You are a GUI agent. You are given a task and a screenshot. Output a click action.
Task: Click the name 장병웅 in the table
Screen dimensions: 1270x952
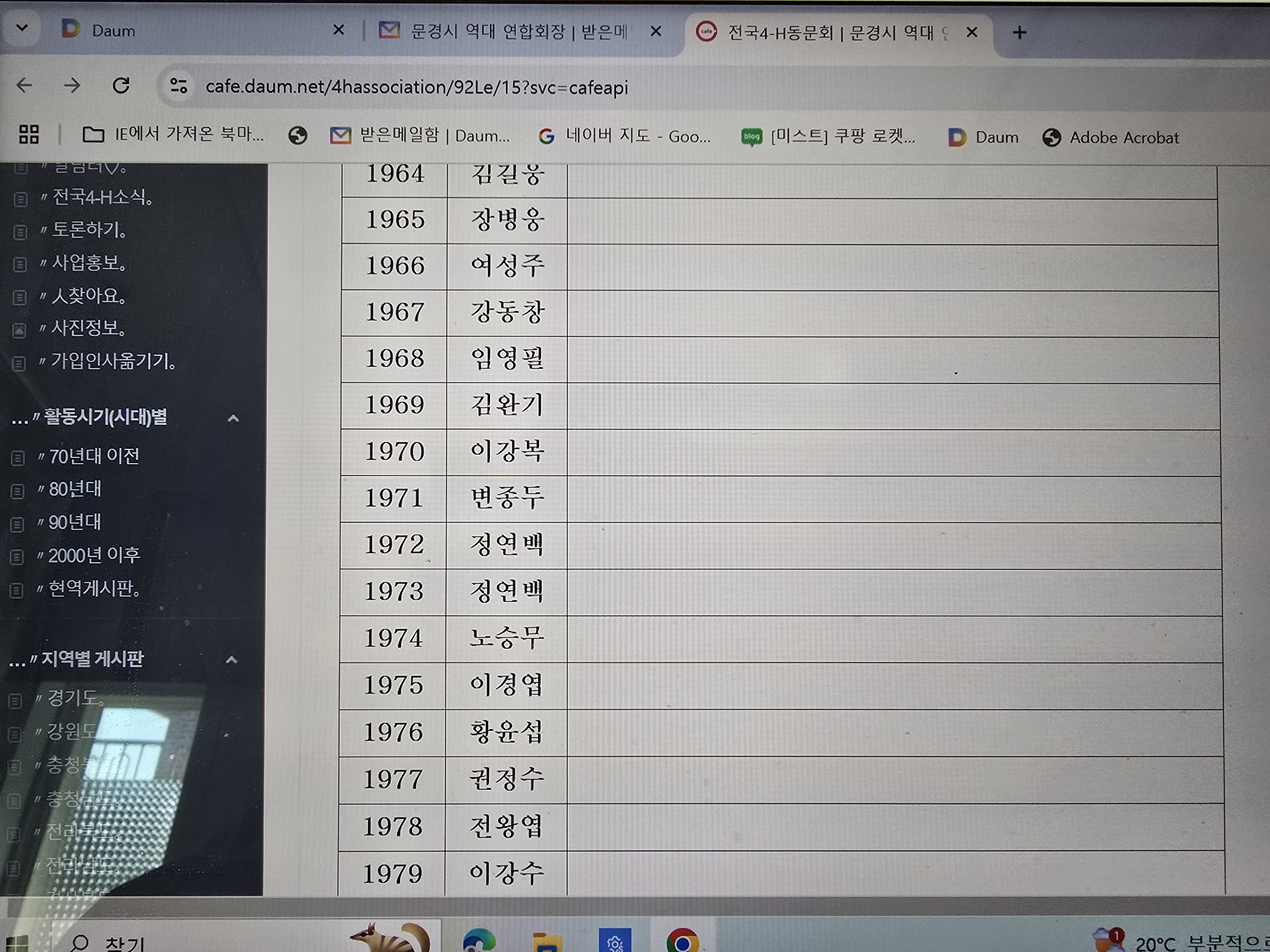[x=507, y=220]
